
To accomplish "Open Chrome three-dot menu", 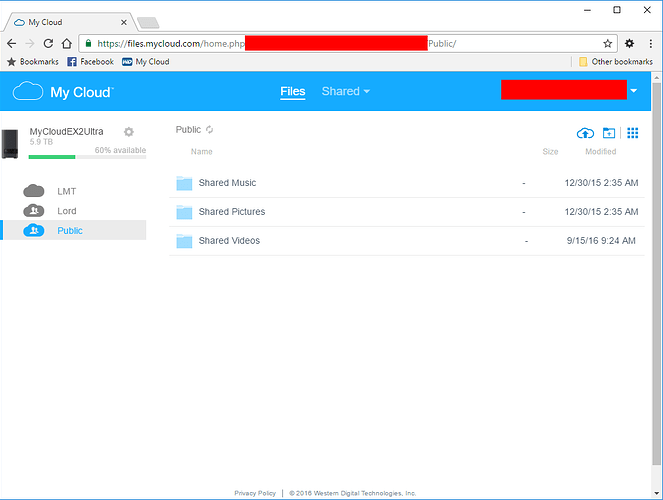I will click(x=651, y=43).
